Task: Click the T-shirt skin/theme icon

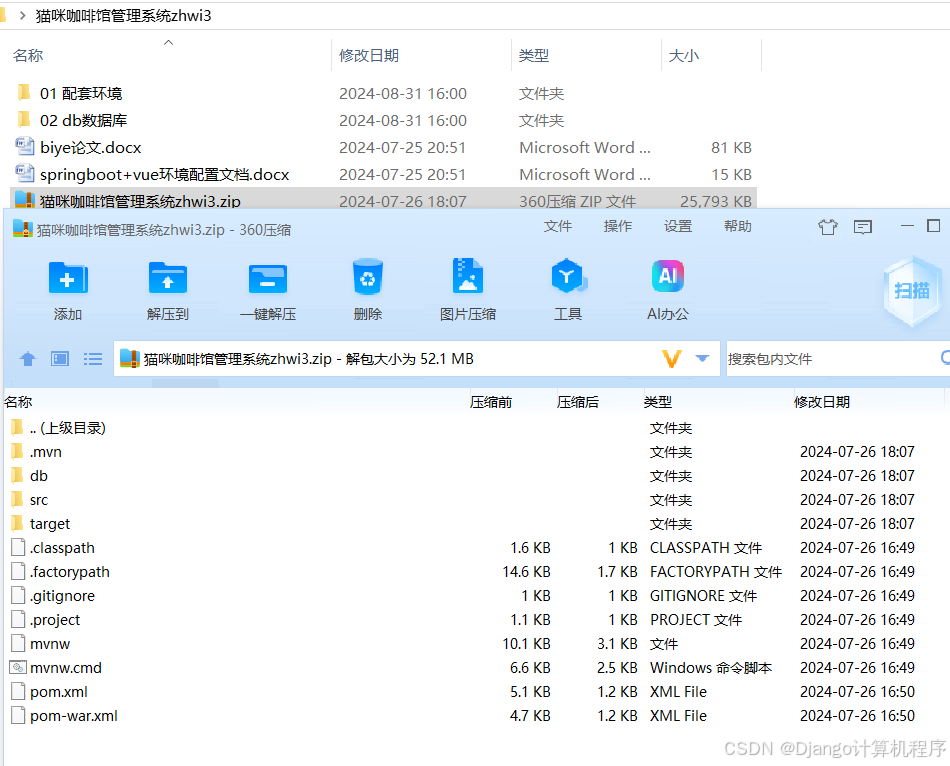Action: point(827,227)
